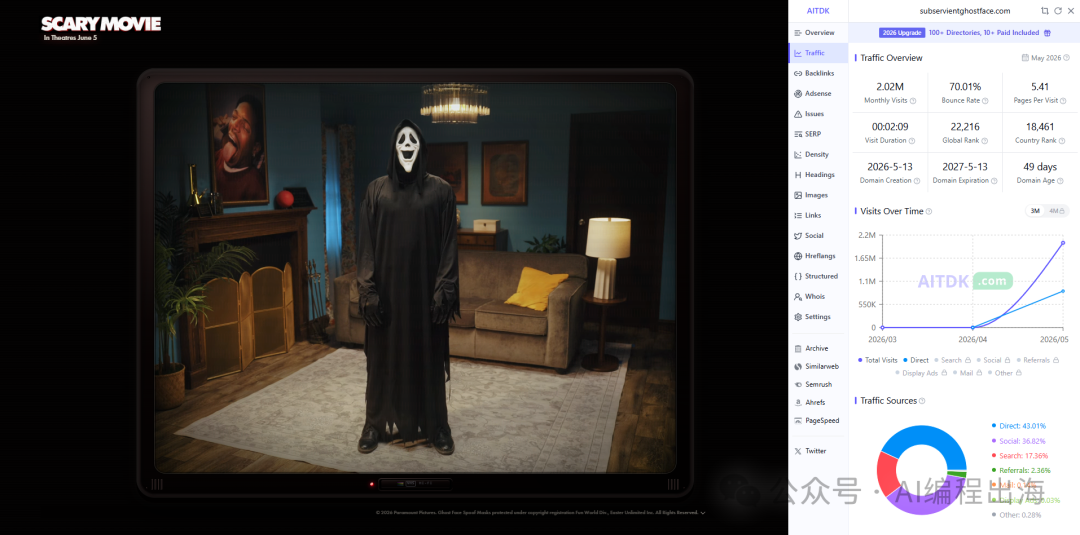
Task: Click the red Search segment of donut chart
Action: click(x=888, y=476)
